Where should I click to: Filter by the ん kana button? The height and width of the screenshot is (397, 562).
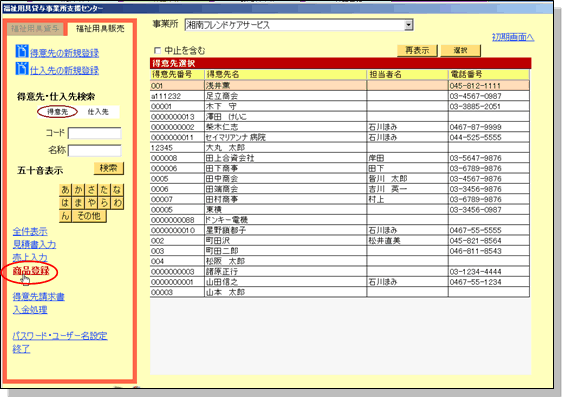point(65,216)
